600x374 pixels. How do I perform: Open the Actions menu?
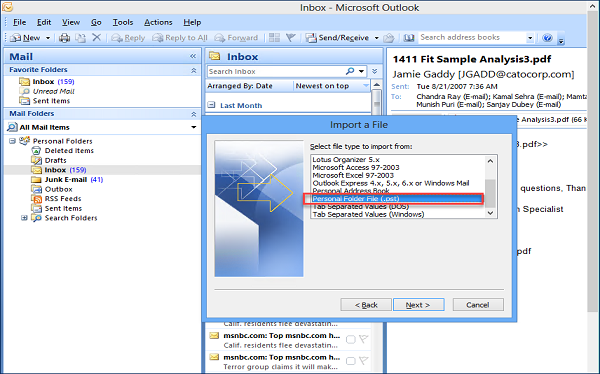(x=158, y=22)
